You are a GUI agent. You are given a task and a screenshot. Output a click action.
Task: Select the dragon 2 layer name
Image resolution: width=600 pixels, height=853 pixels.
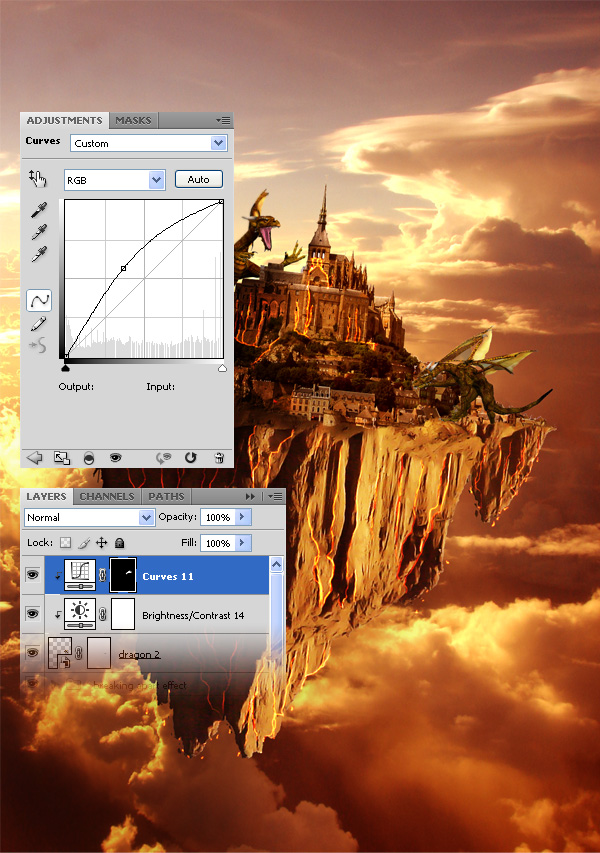click(139, 654)
